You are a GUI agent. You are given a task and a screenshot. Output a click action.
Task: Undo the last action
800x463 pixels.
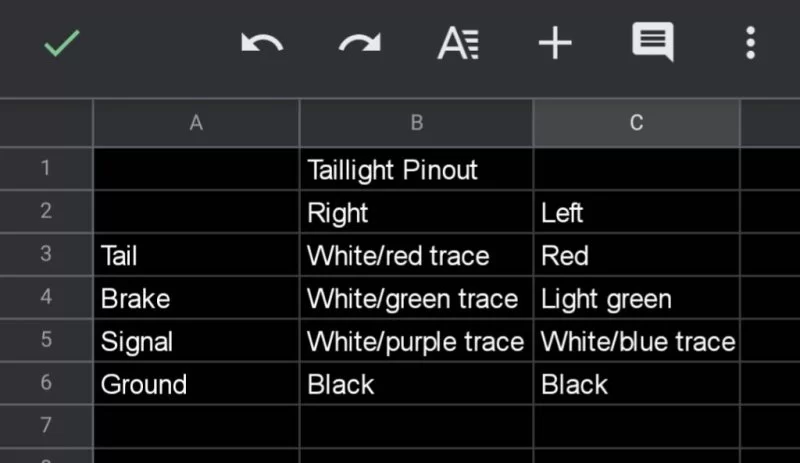tap(262, 44)
